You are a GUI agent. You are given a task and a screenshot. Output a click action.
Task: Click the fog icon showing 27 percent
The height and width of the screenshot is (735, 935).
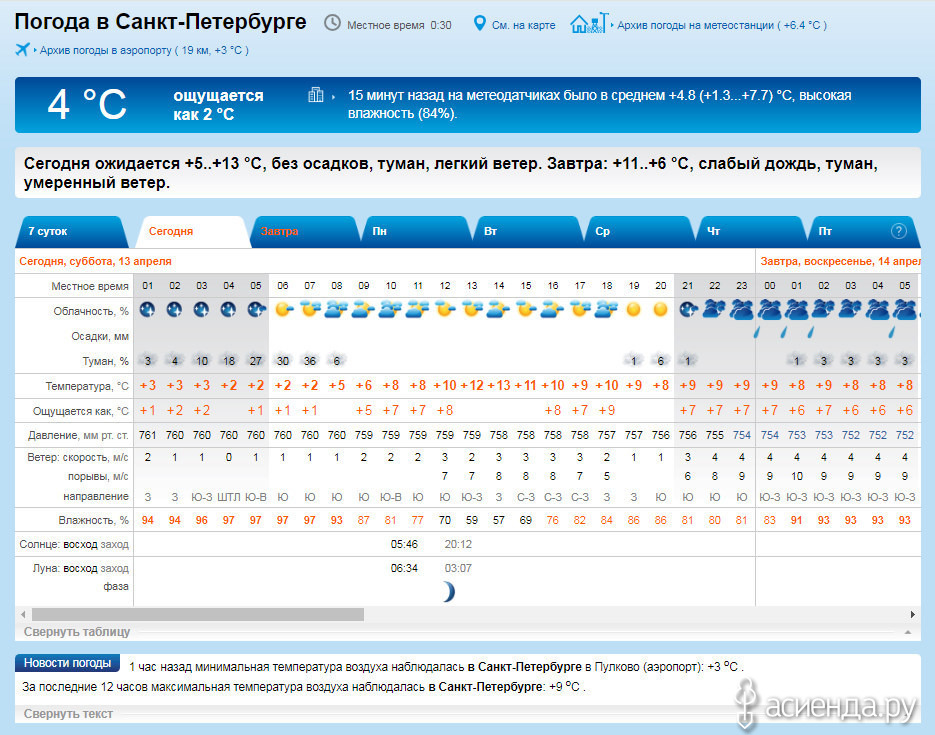[256, 361]
